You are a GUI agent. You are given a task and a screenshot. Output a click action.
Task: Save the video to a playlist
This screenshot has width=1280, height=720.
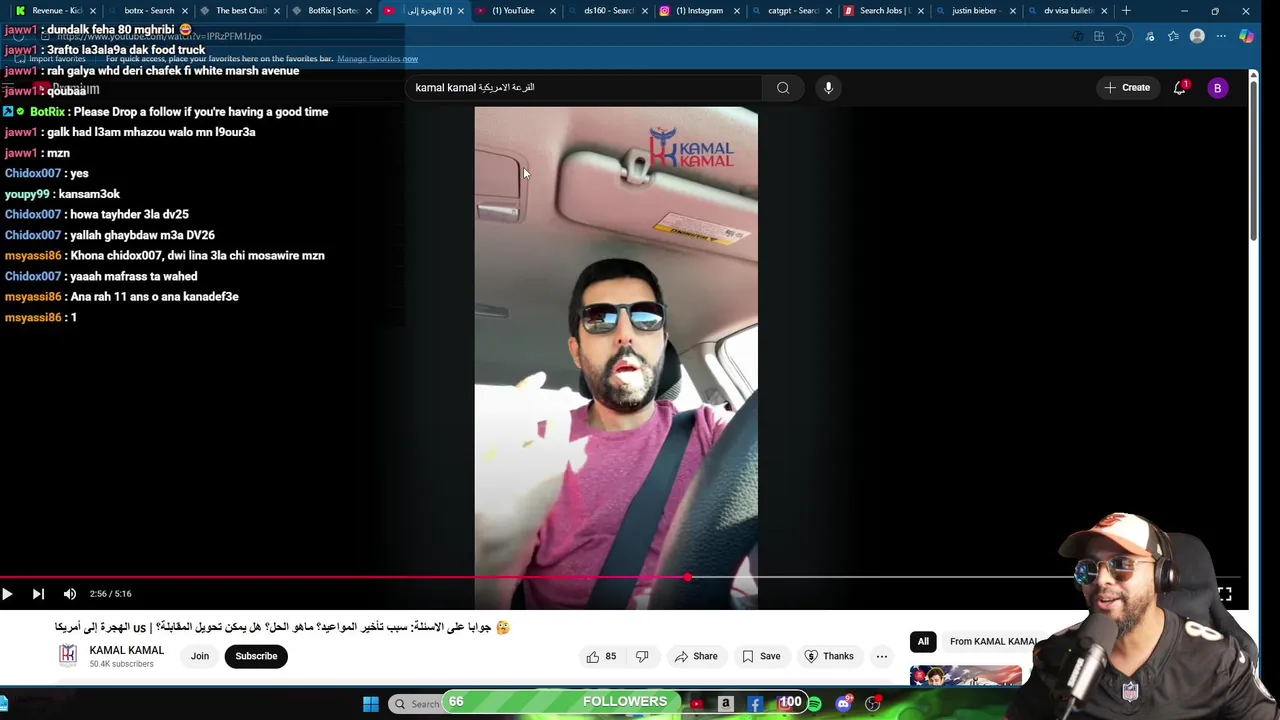coord(761,656)
